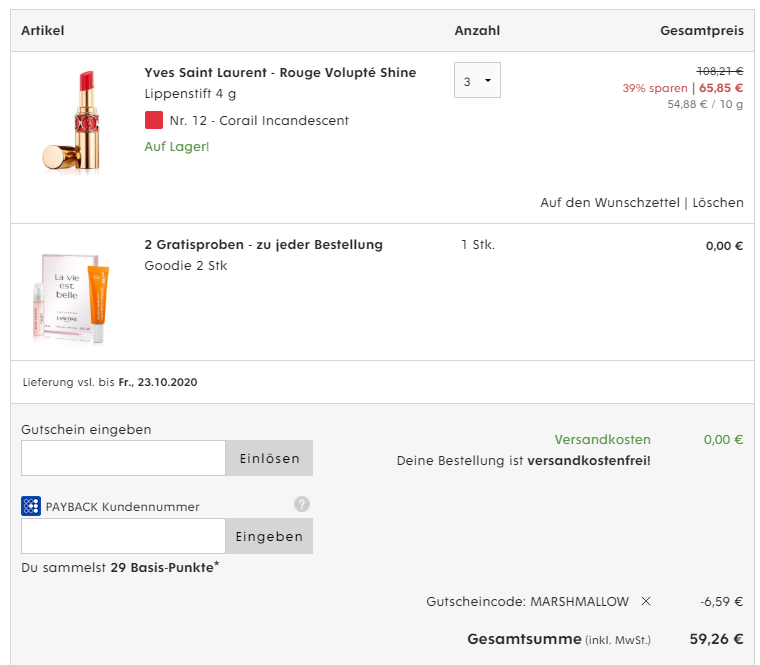Click the Eingeben PAYBACK button
This screenshot has width=760, height=665.
(269, 536)
